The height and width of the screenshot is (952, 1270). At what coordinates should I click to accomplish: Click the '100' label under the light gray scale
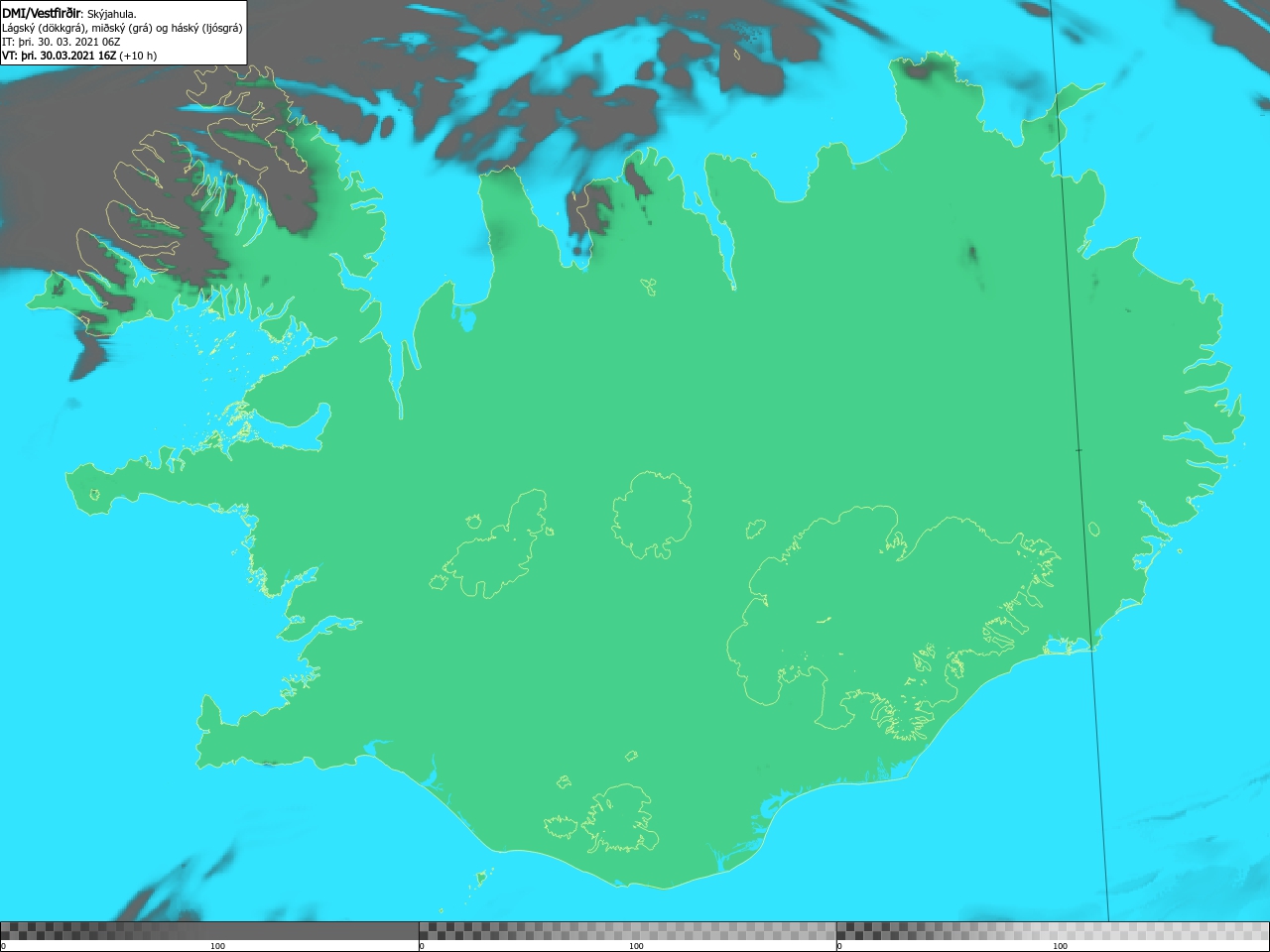pyautogui.click(x=1060, y=946)
